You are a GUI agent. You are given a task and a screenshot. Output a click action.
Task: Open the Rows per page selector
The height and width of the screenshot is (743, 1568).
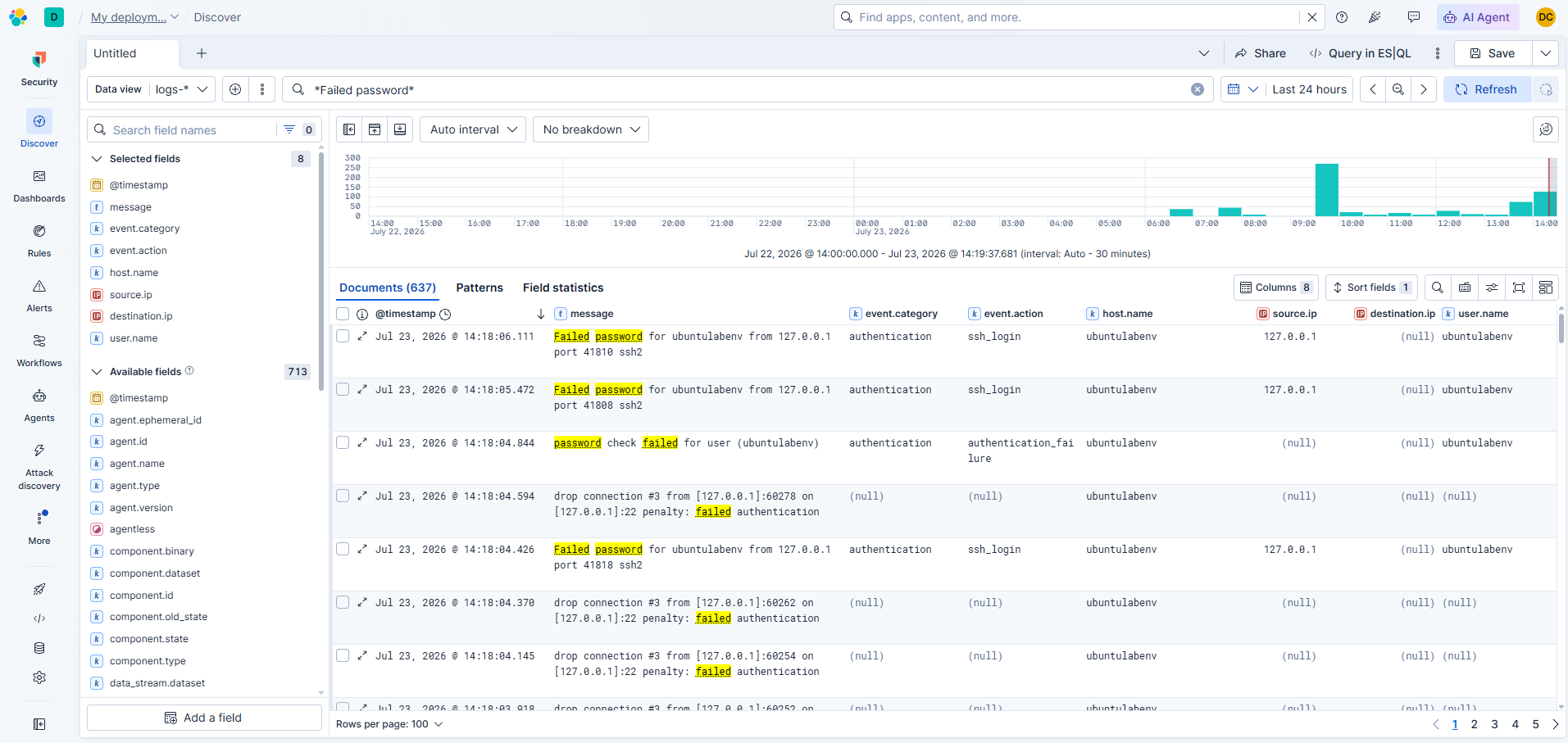[389, 724]
